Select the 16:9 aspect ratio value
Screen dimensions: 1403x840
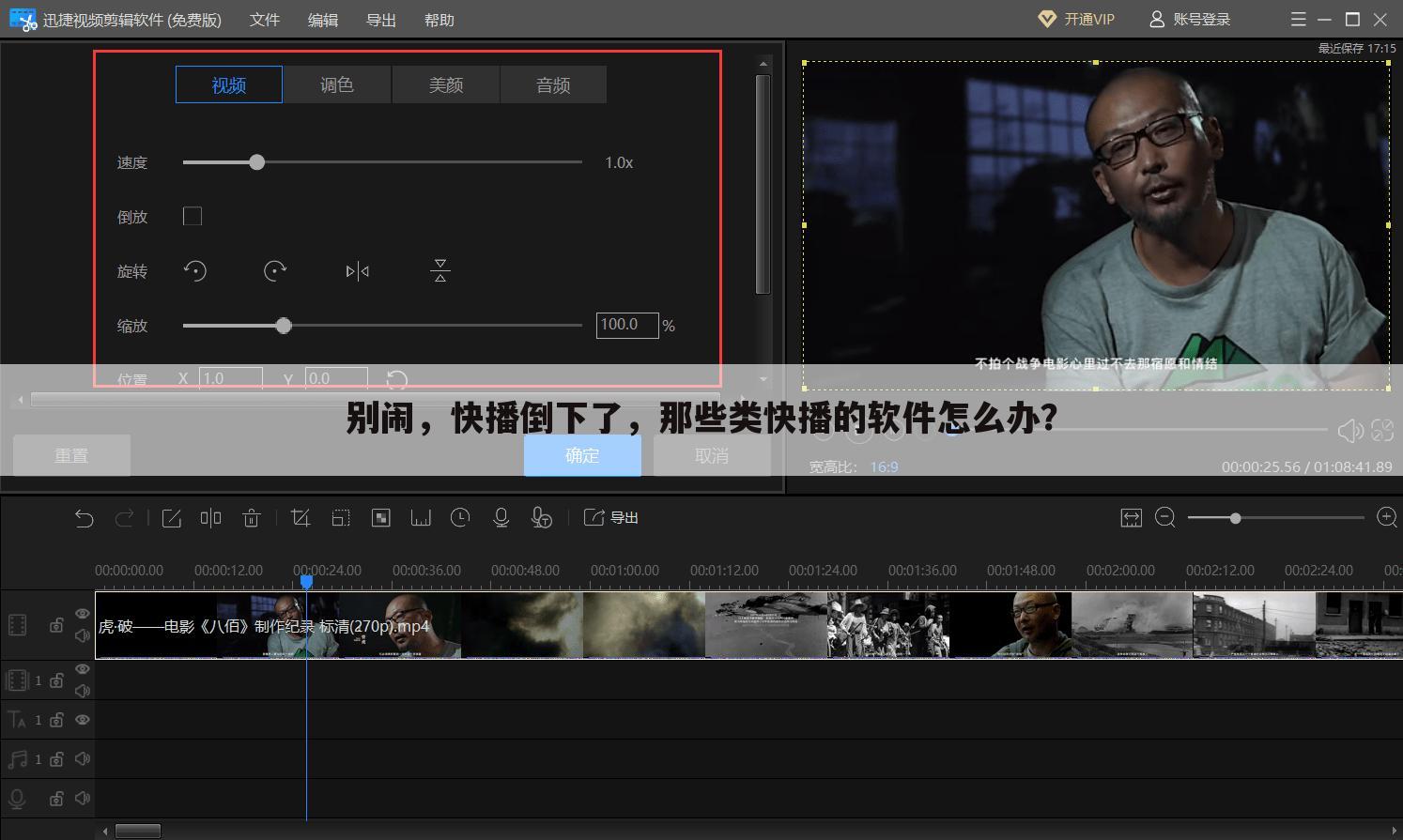[884, 466]
